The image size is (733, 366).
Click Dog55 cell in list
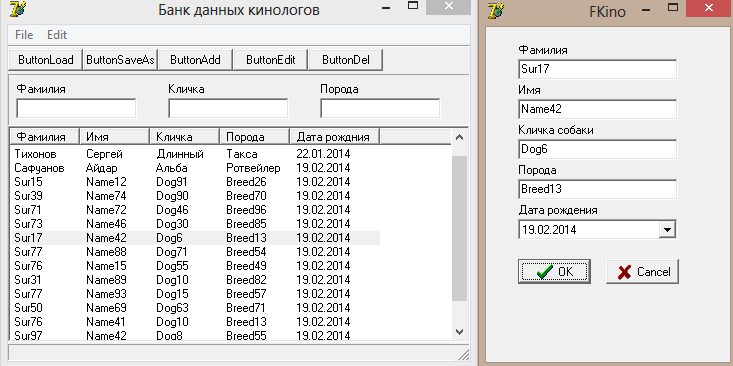click(x=172, y=266)
